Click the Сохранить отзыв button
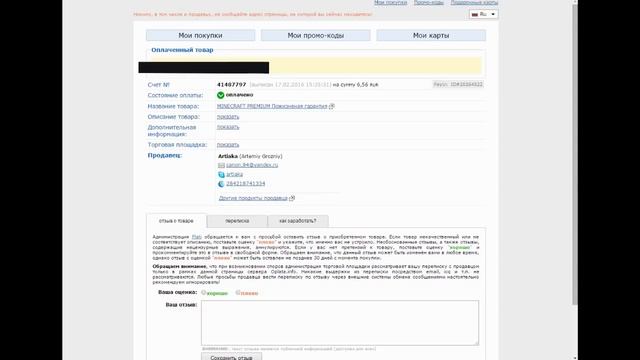This screenshot has height=360, width=640. click(231, 357)
